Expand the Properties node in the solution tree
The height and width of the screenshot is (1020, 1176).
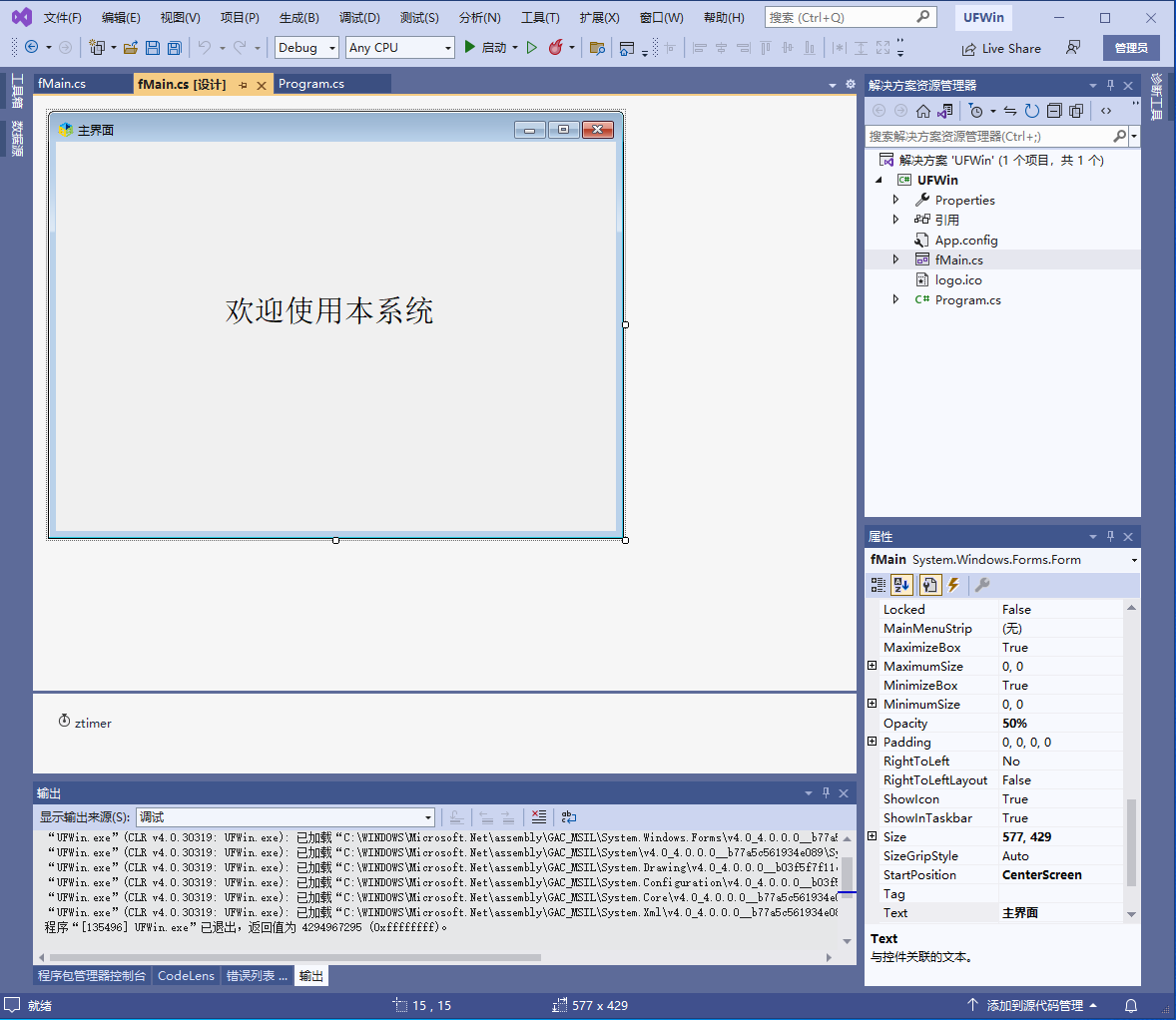tap(895, 200)
